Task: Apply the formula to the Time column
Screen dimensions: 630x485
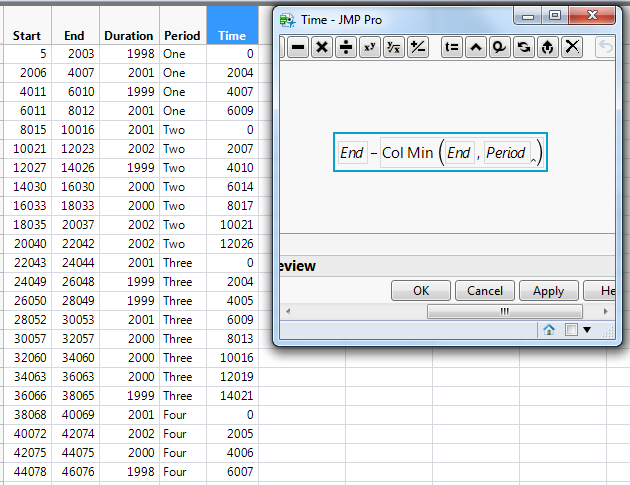Action: [x=548, y=291]
